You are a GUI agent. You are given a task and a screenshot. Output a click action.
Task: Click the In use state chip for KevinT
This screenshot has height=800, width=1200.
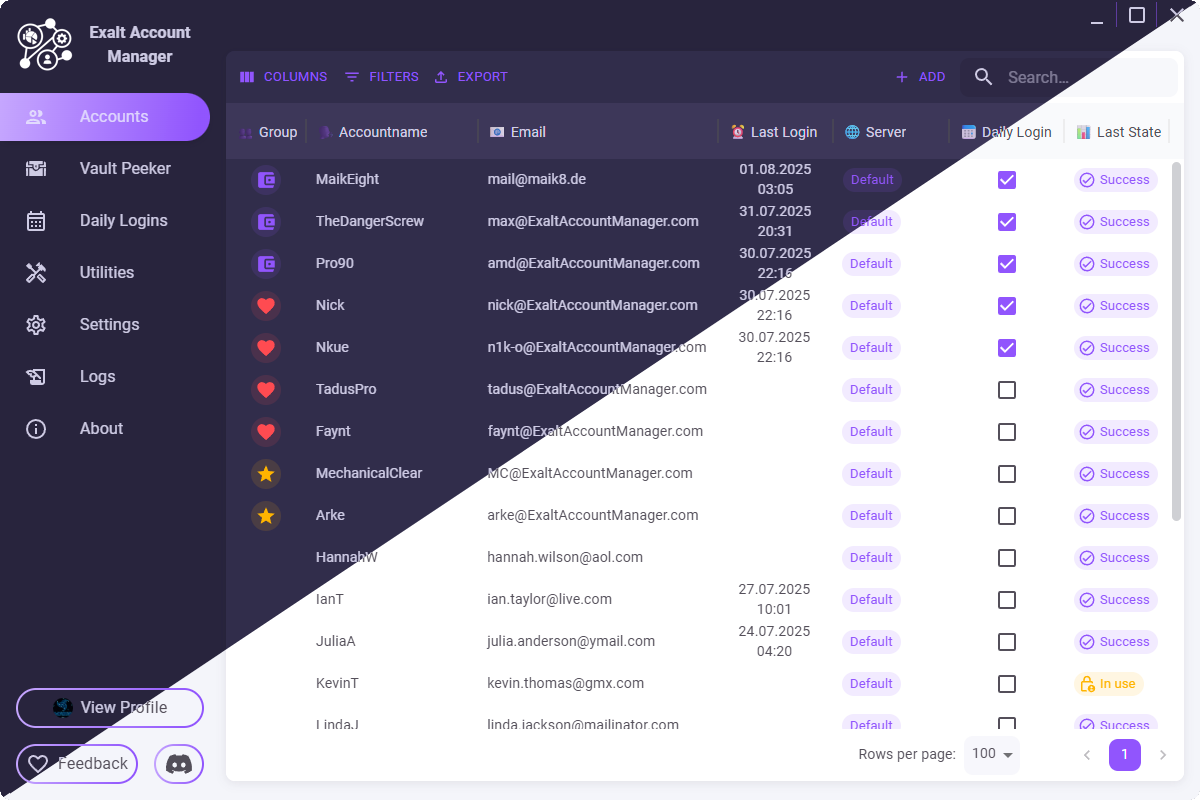[1109, 684]
